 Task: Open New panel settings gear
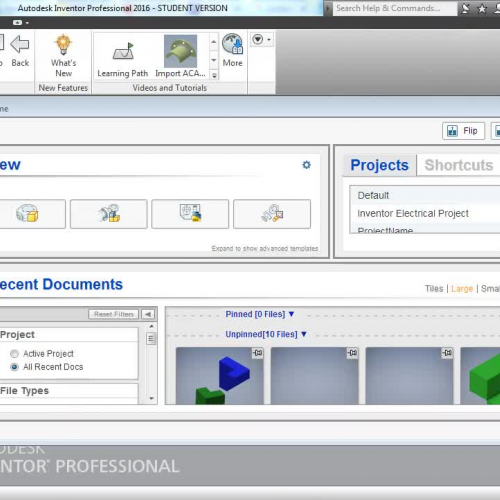coord(306,165)
